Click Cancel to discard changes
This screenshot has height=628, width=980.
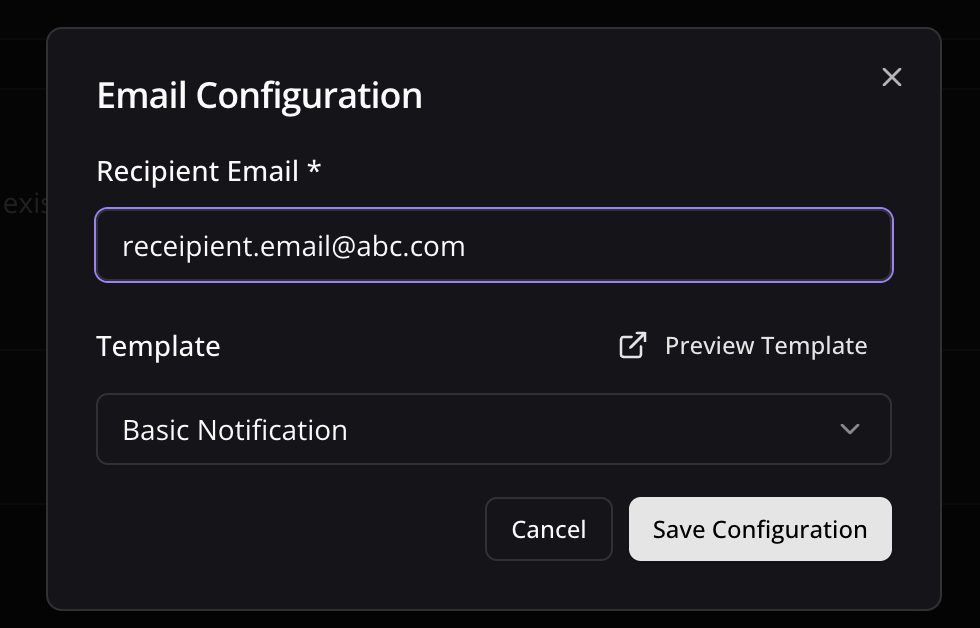click(549, 529)
